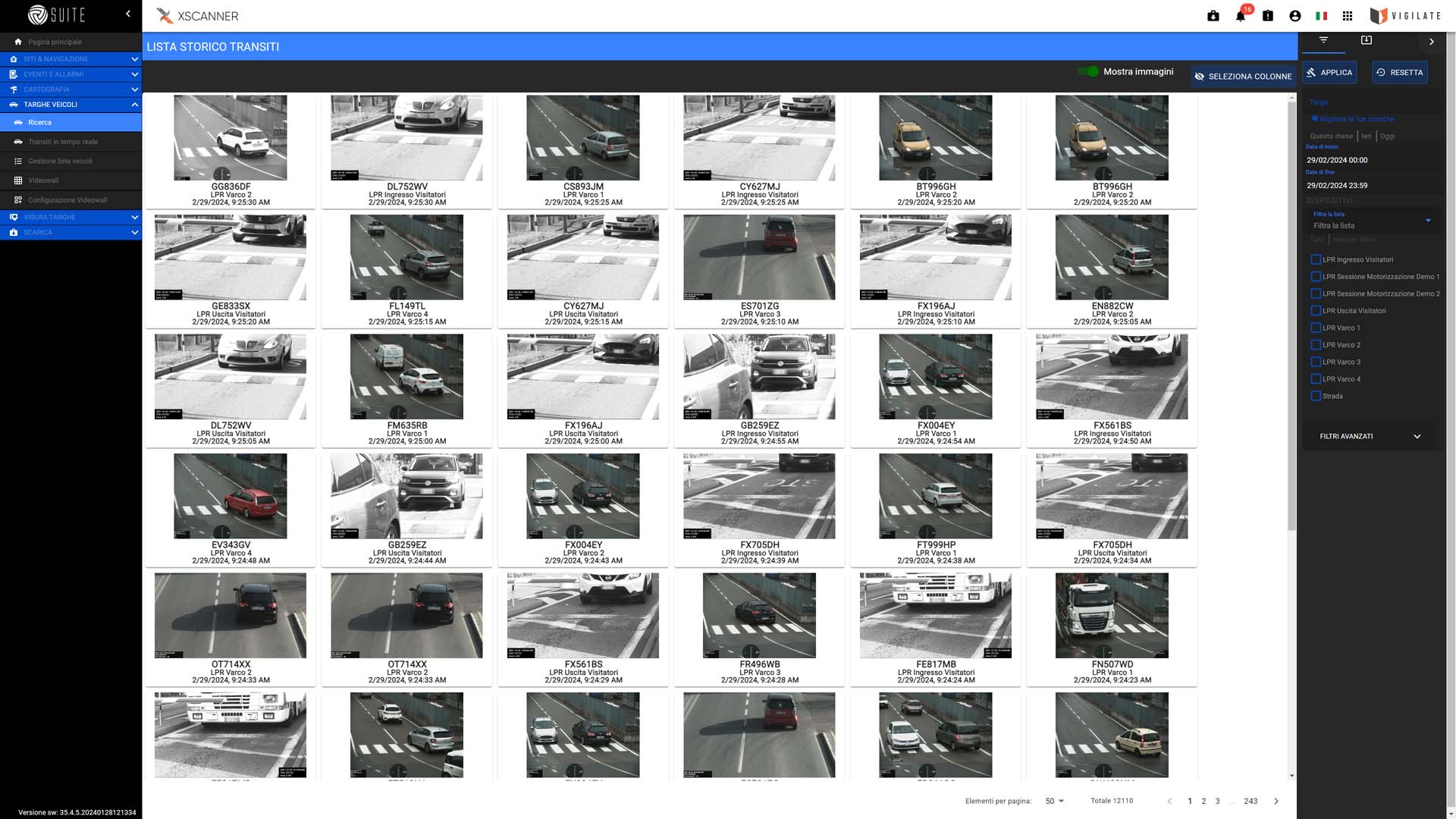Image resolution: width=1456 pixels, height=819 pixels.
Task: Check the LPR Uscita Visitatori checkbox
Action: coord(1316,311)
